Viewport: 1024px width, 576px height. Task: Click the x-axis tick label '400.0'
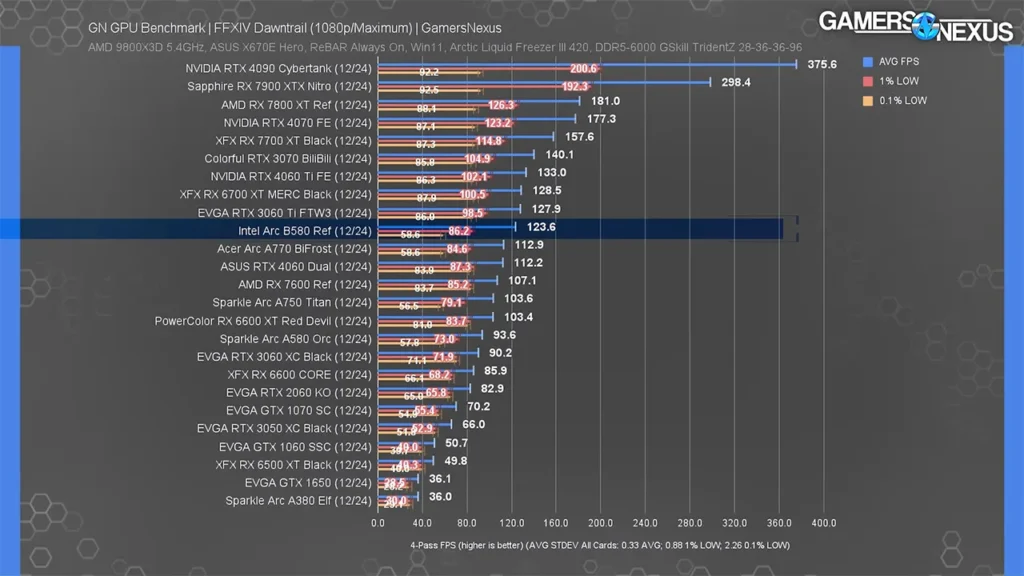click(x=824, y=523)
